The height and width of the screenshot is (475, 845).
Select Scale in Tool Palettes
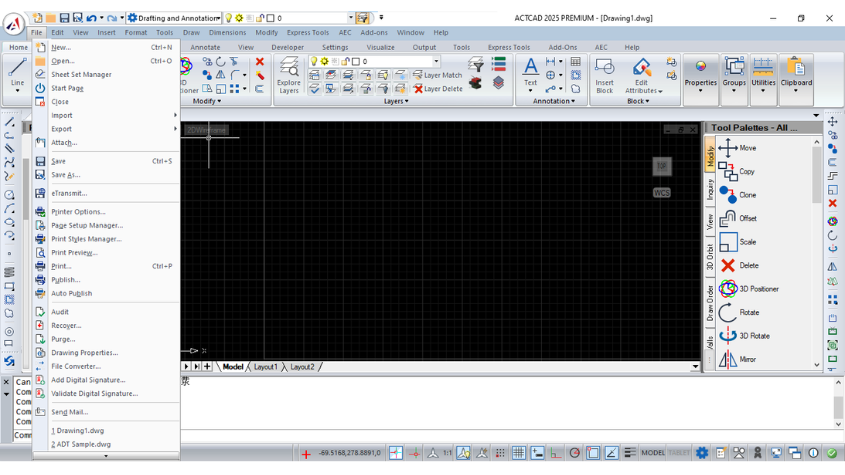coord(737,242)
